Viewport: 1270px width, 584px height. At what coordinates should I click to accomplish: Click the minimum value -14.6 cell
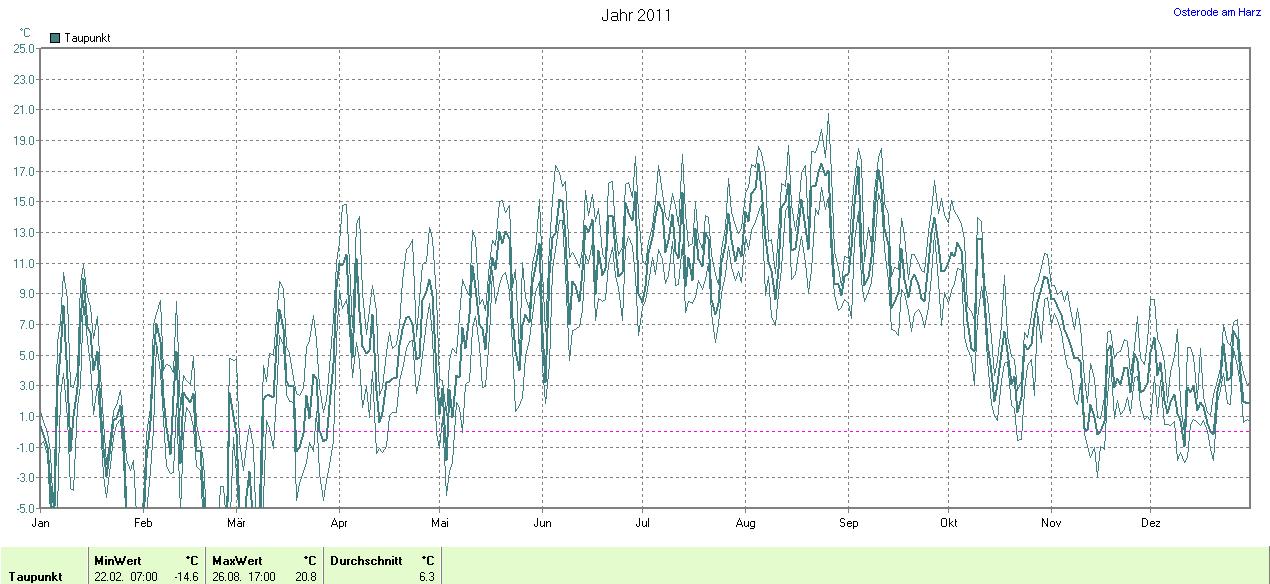189,577
